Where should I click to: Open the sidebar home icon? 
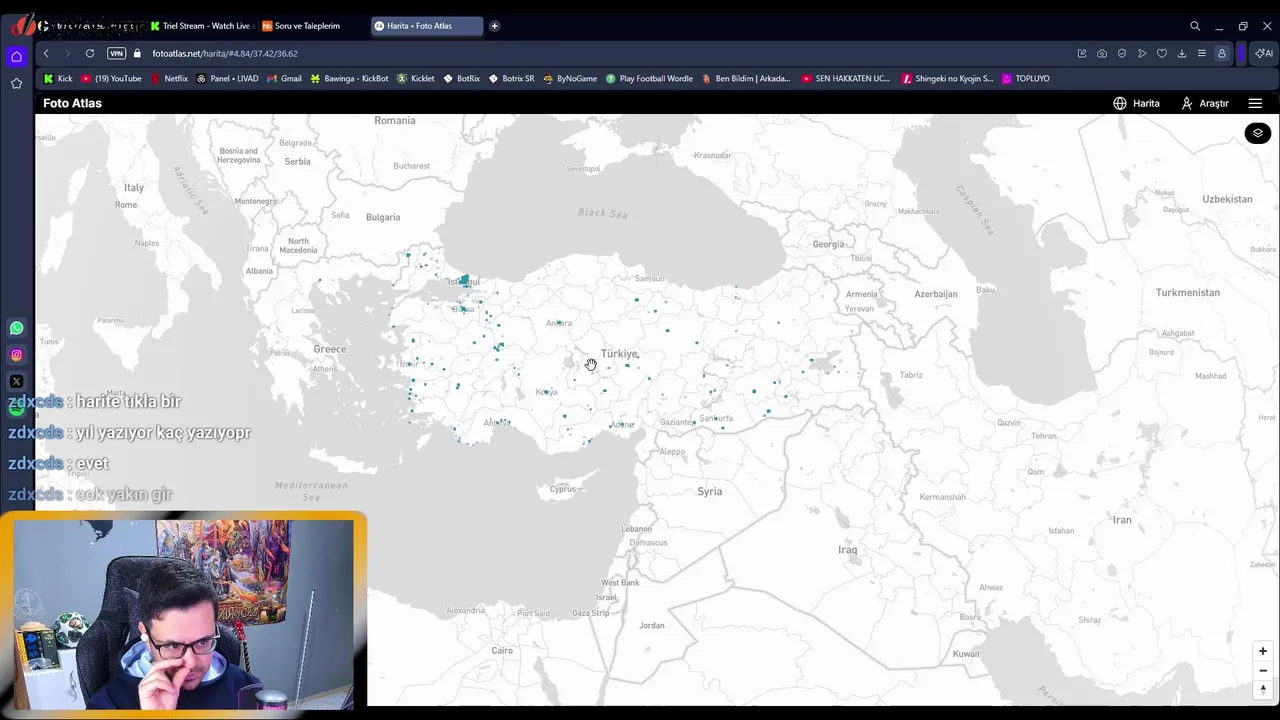coord(16,57)
